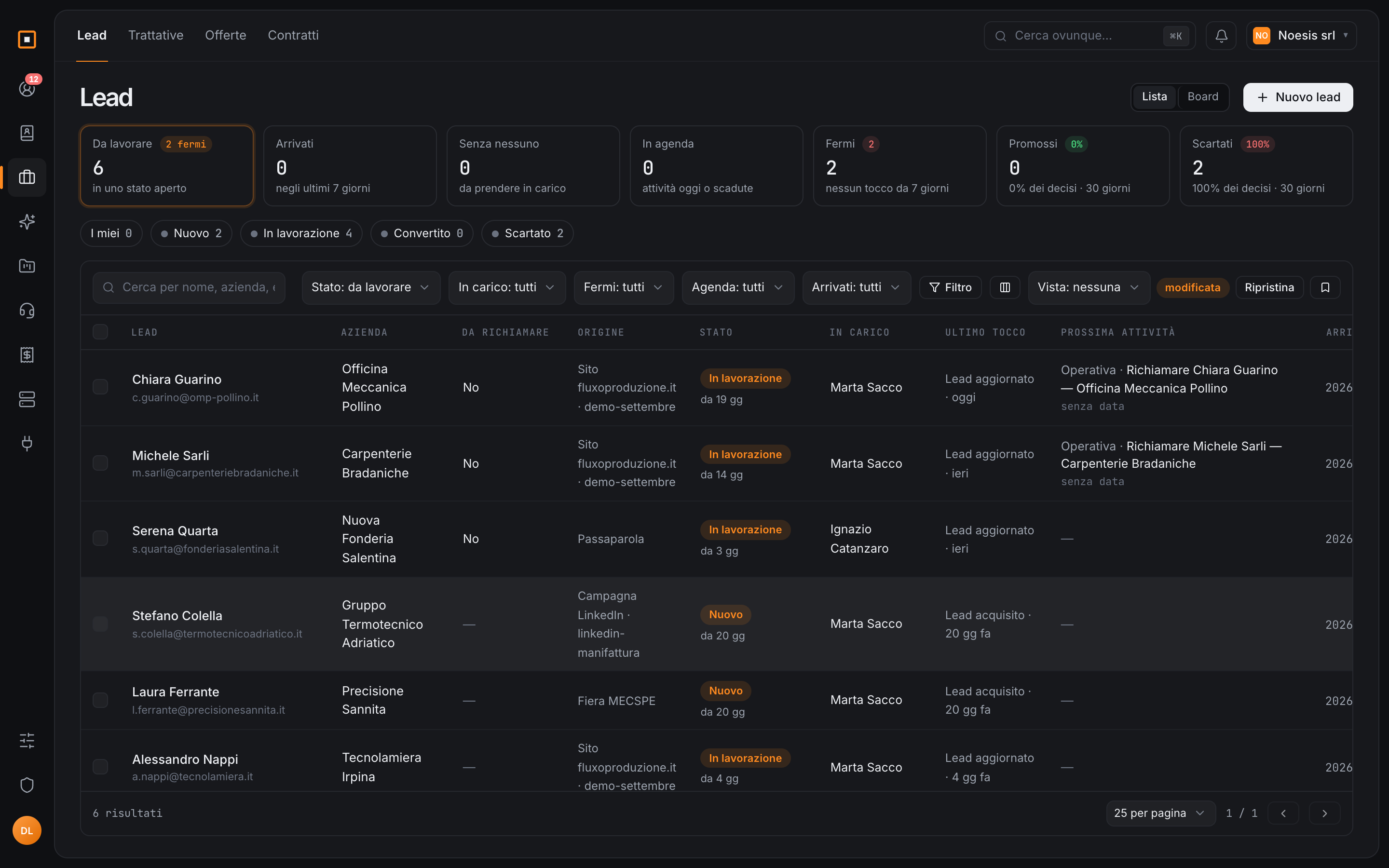Click the orange app logo icon
The height and width of the screenshot is (868, 1389).
27,40
